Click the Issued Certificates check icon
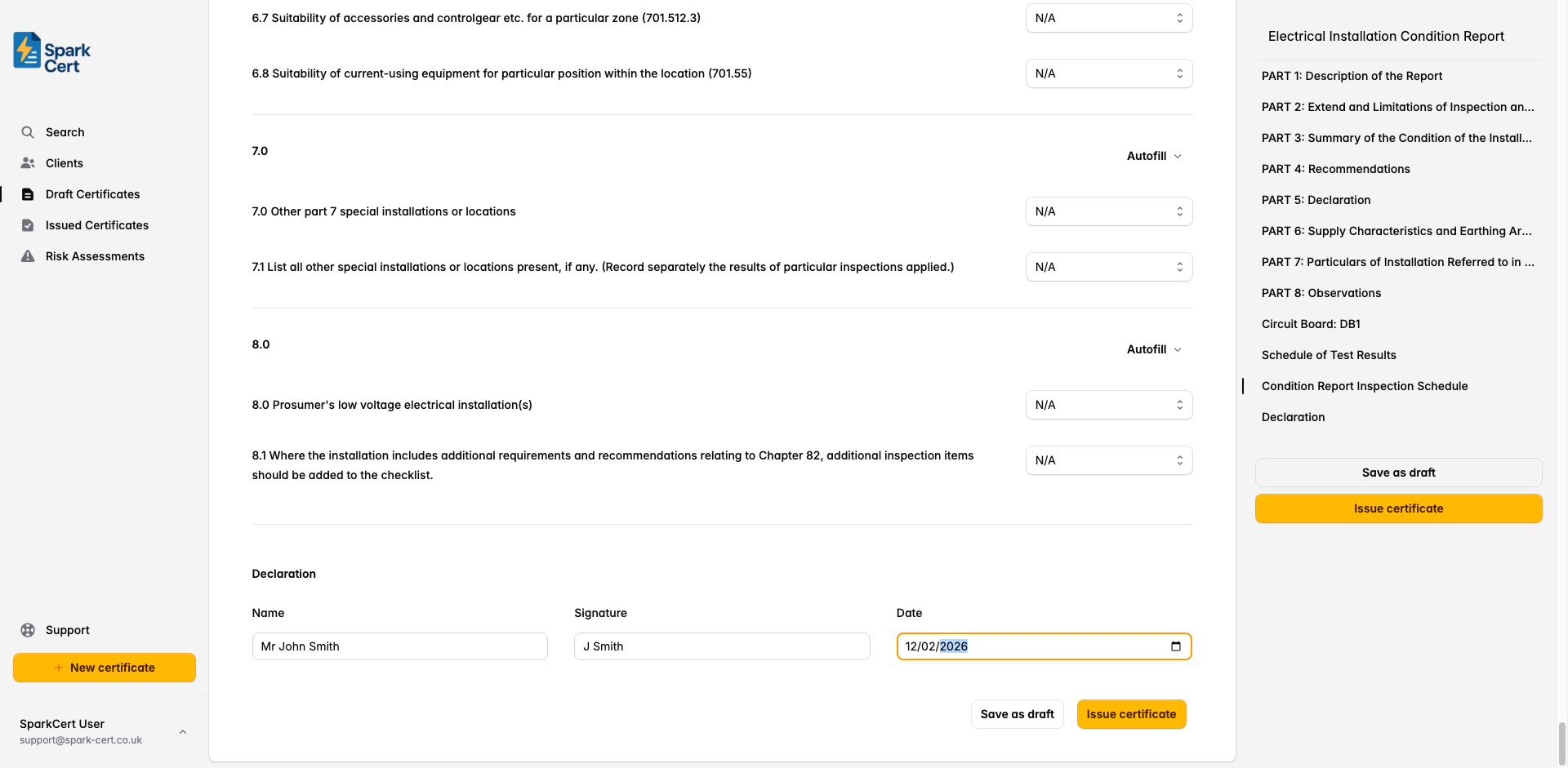 (x=28, y=225)
